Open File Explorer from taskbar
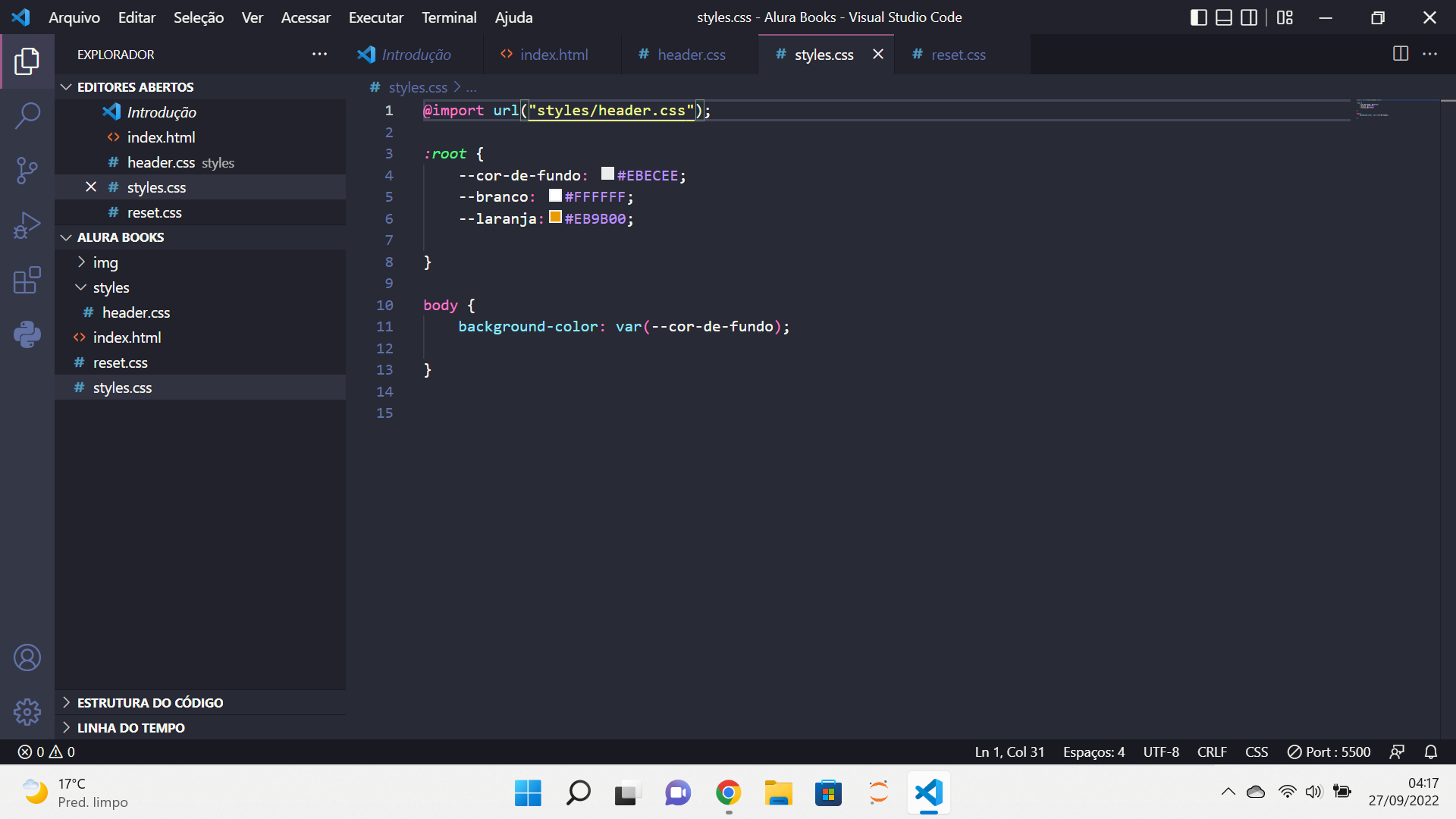Screen dimensions: 1456x819 click(778, 792)
